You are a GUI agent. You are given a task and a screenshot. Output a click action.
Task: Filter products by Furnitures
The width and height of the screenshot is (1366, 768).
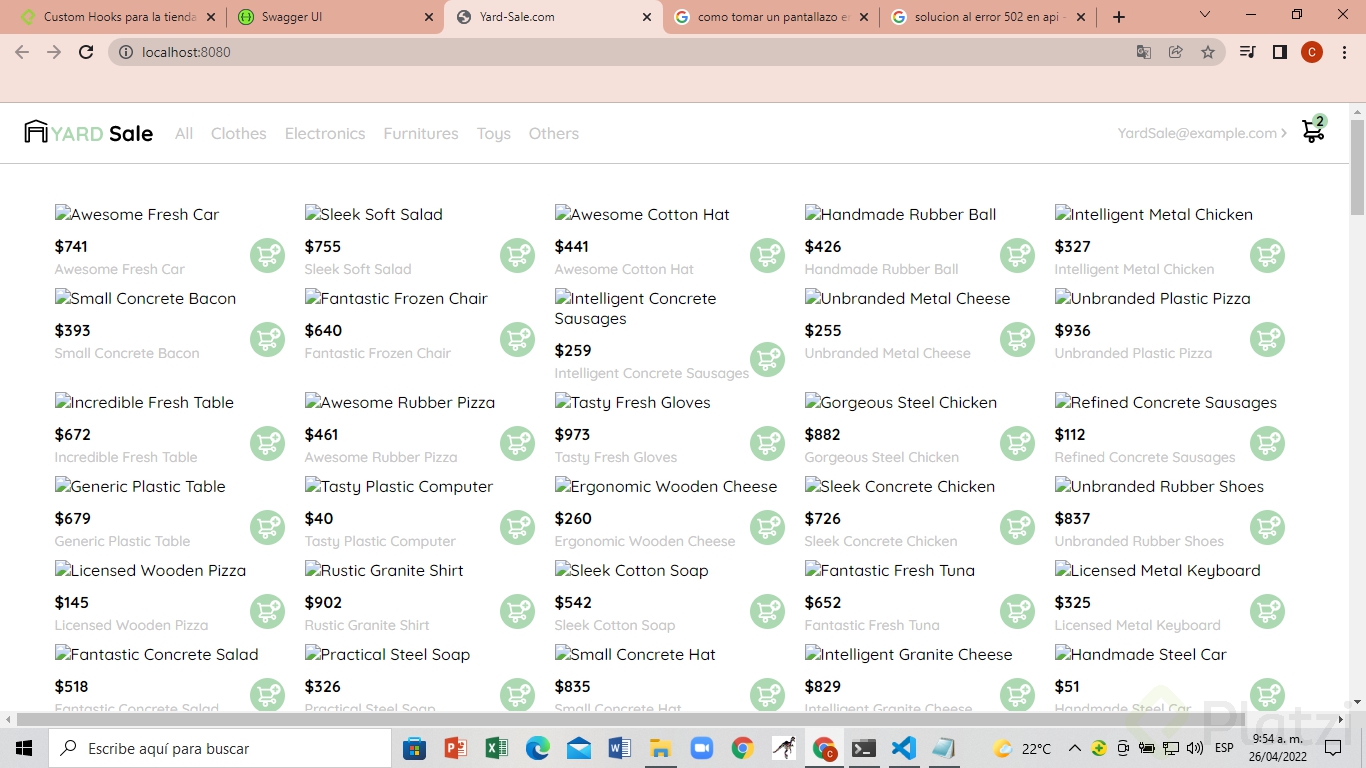coord(421,134)
